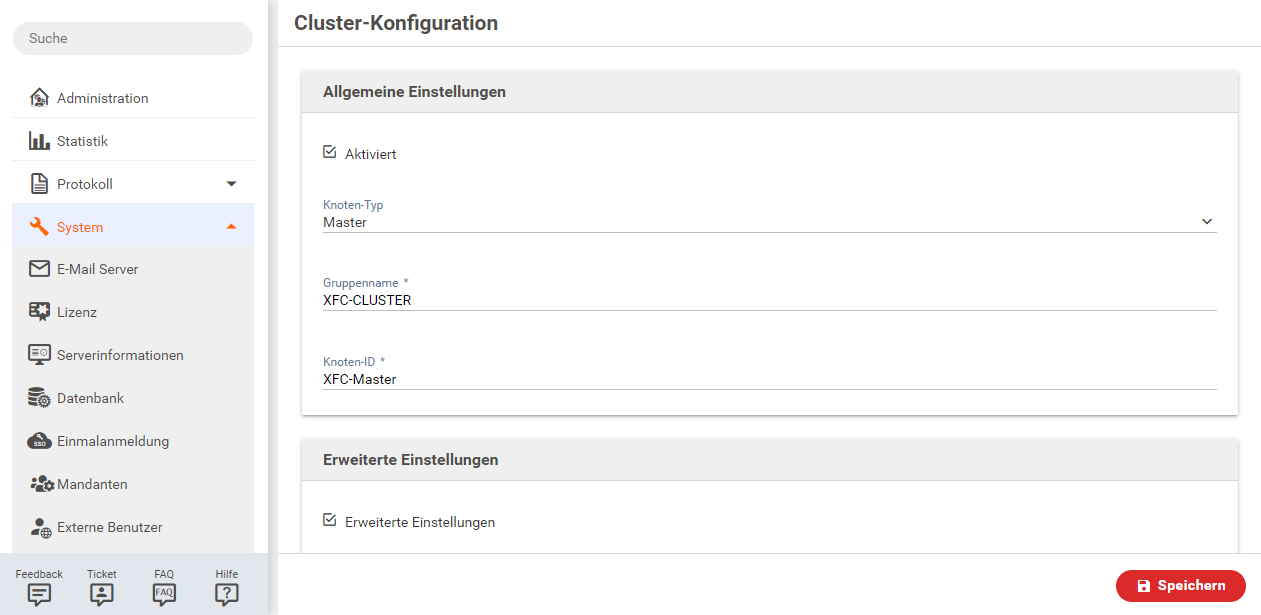Image resolution: width=1261 pixels, height=615 pixels.
Task: Open the FAQ link in footer
Action: pyautogui.click(x=164, y=593)
